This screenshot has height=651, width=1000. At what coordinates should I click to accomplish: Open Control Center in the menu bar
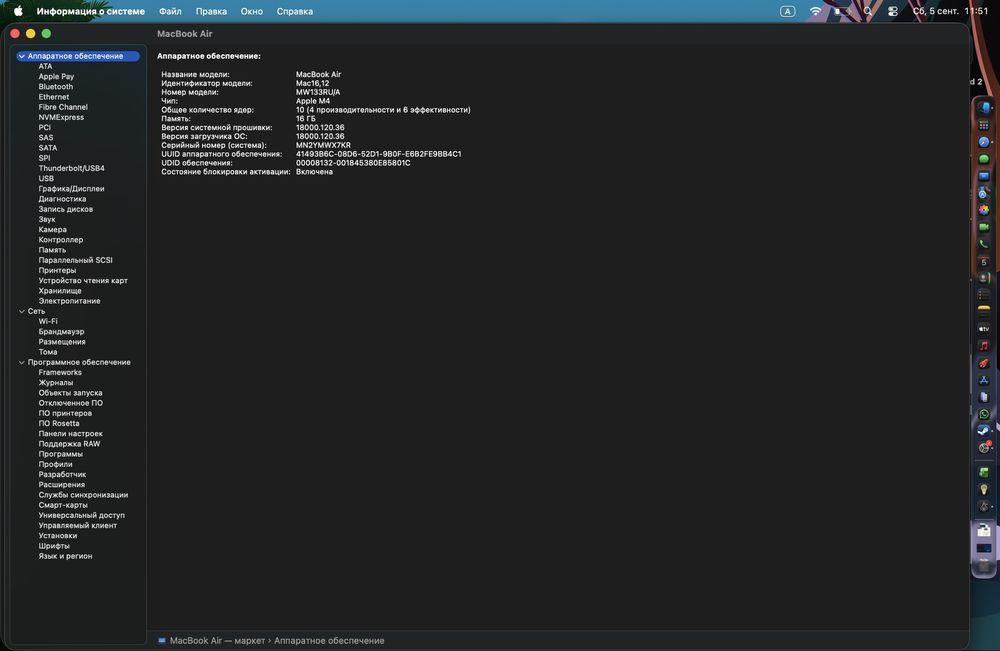(893, 11)
